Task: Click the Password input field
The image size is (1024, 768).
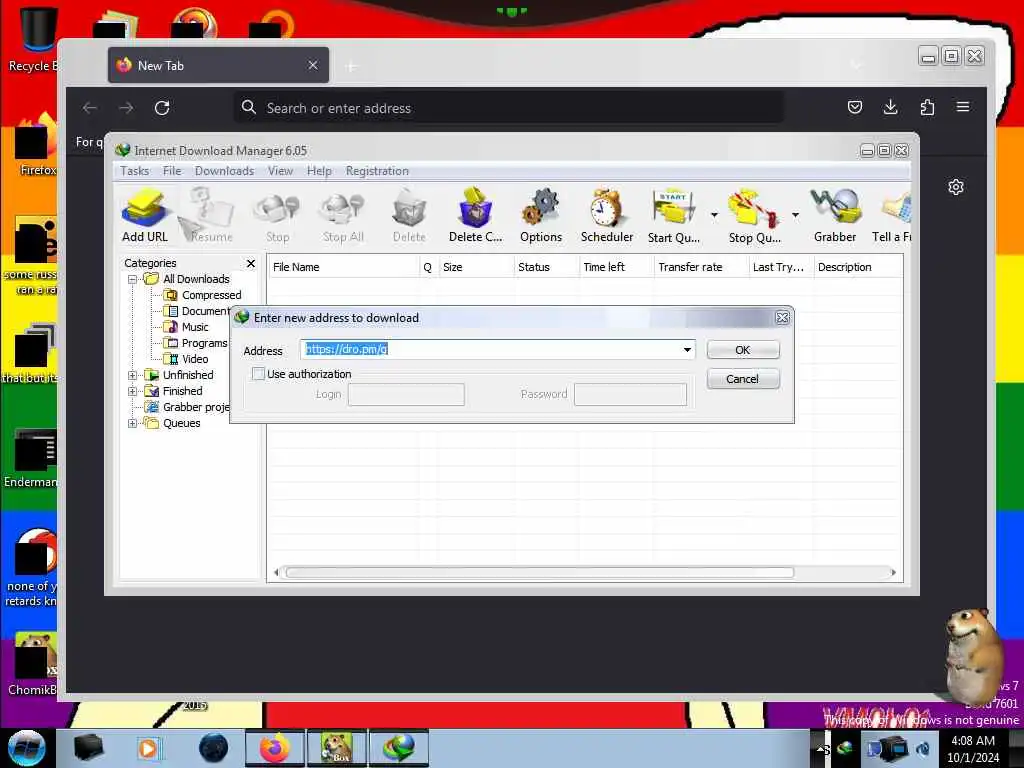Action: [630, 394]
